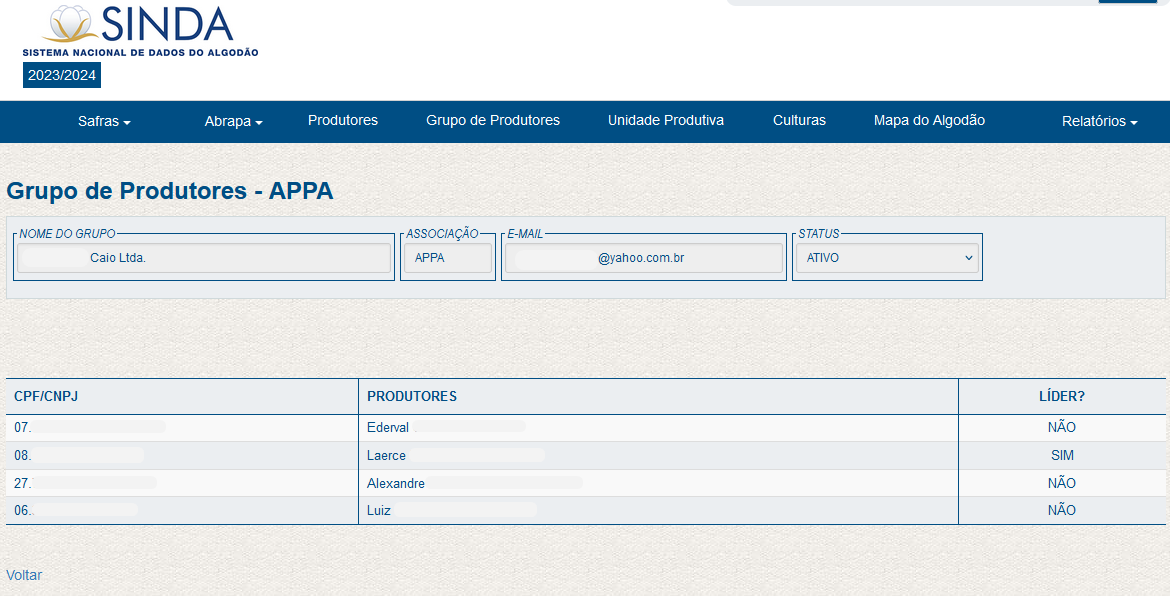Image resolution: width=1170 pixels, height=596 pixels.
Task: Open Grupo de Produtores menu item
Action: (493, 120)
